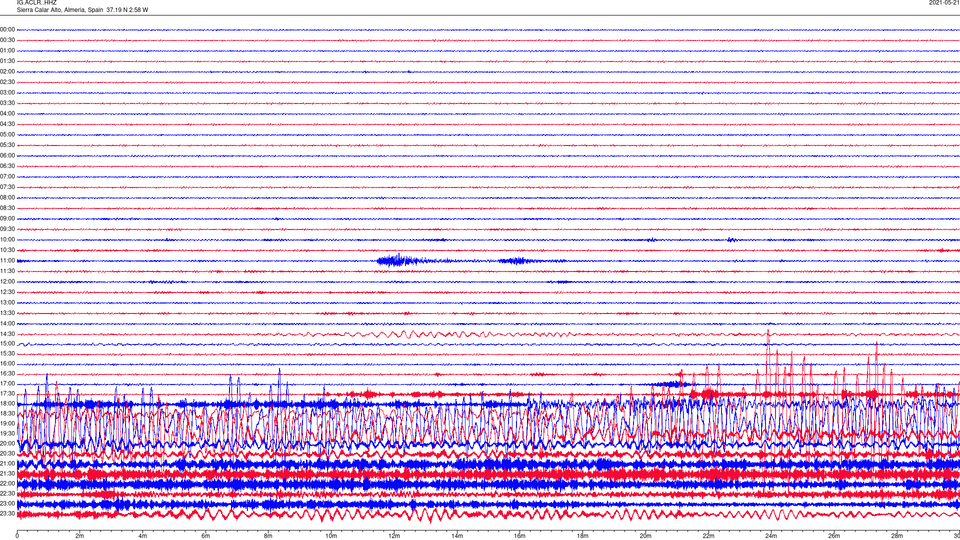The height and width of the screenshot is (540, 960).
Task: Click the 02:30 time label
Action: tap(7, 82)
